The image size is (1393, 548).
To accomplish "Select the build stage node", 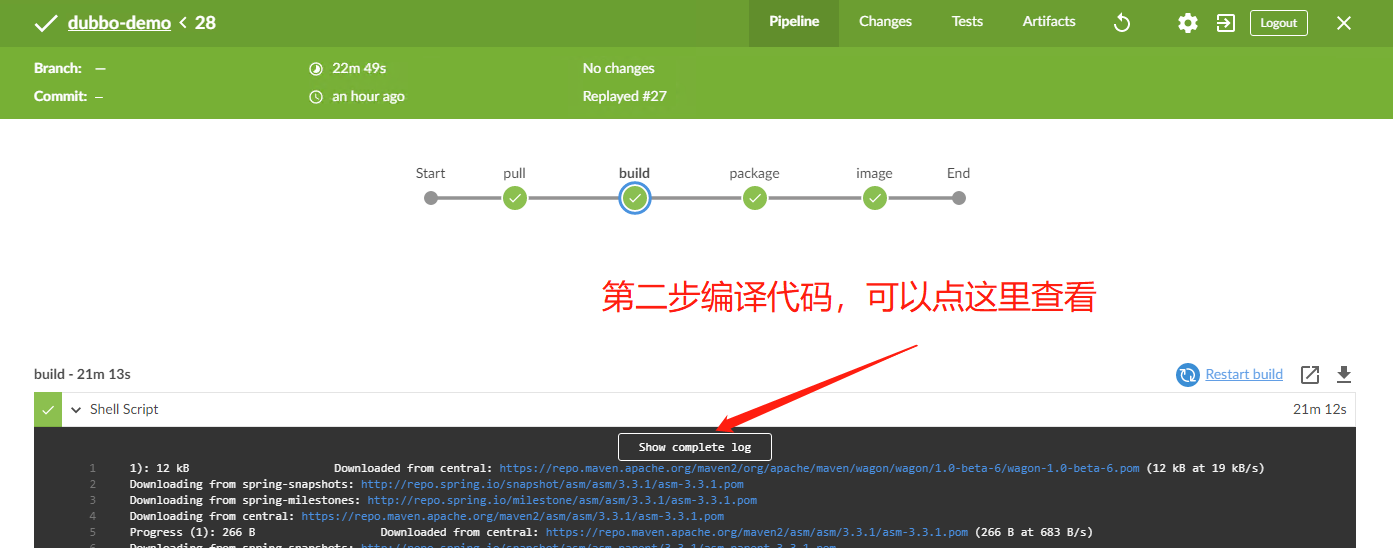I will 635,198.
